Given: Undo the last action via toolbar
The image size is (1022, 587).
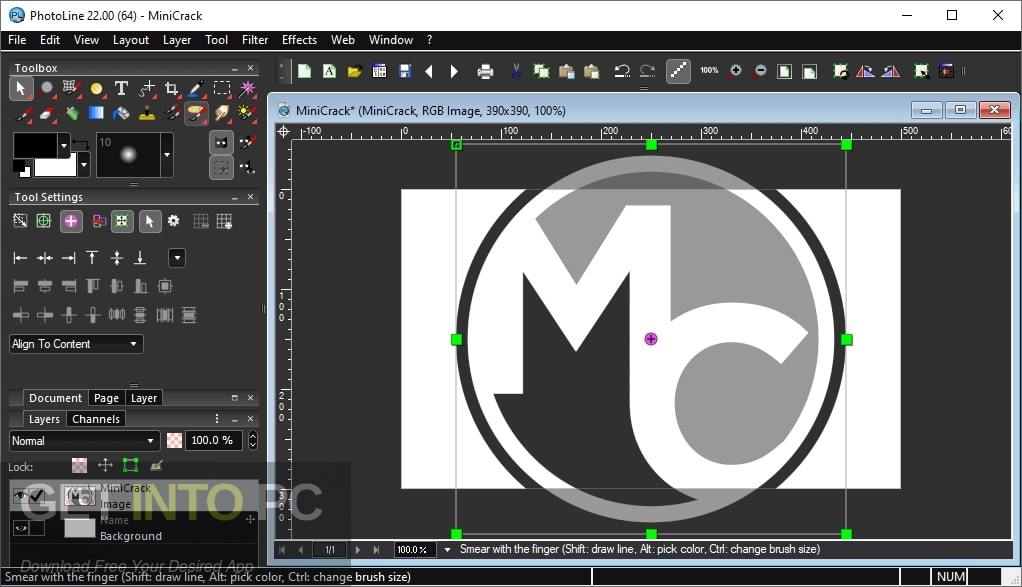Looking at the screenshot, I should click(622, 71).
